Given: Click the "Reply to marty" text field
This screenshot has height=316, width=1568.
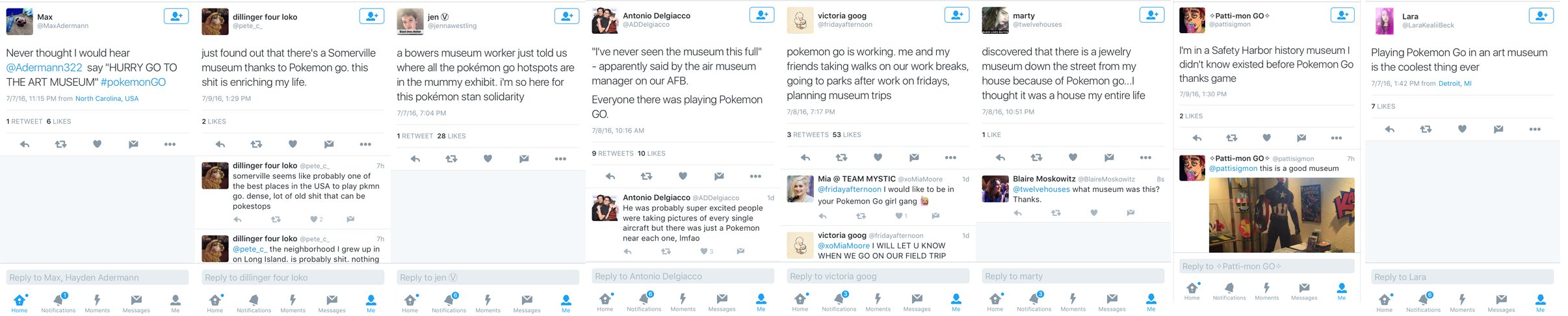Looking at the screenshot, I should 1073,276.
